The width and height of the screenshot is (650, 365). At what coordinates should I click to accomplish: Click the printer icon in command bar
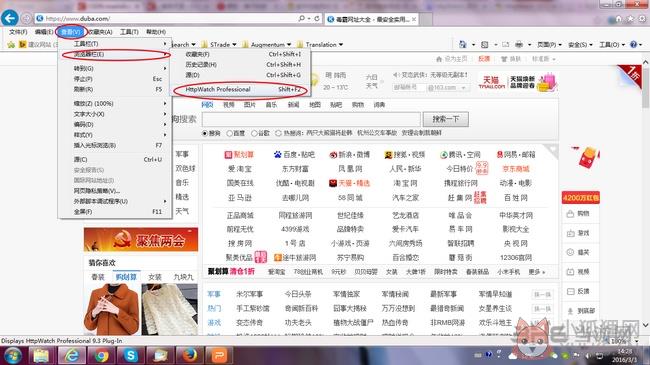coord(519,44)
